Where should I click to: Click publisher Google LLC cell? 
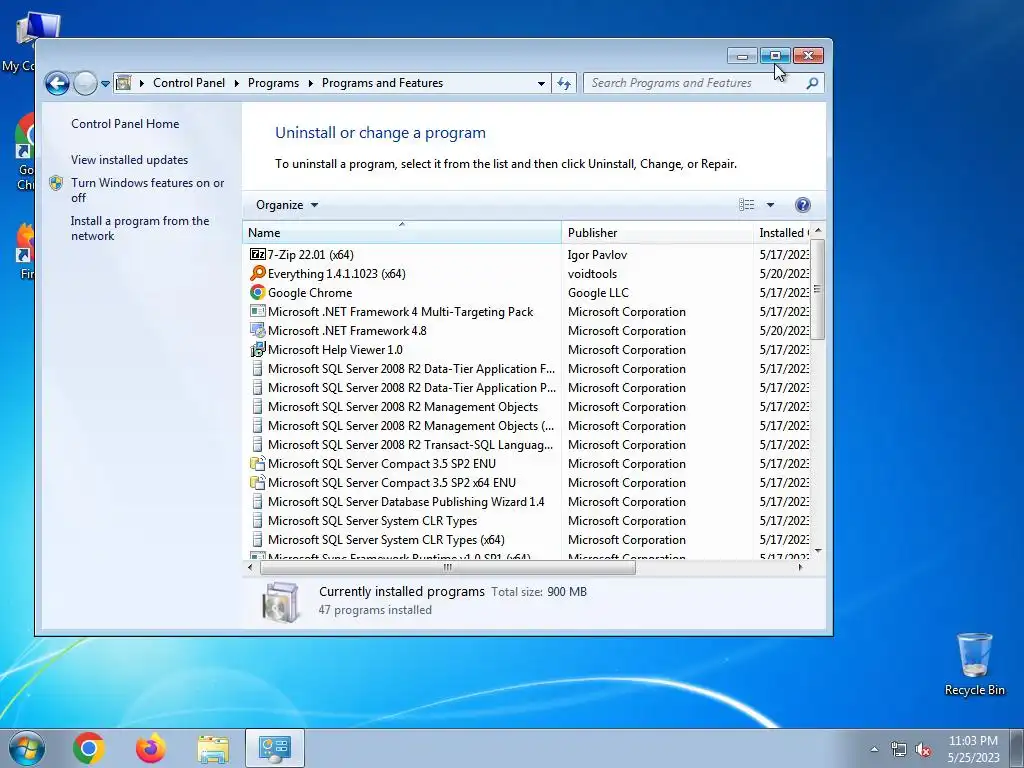click(598, 293)
